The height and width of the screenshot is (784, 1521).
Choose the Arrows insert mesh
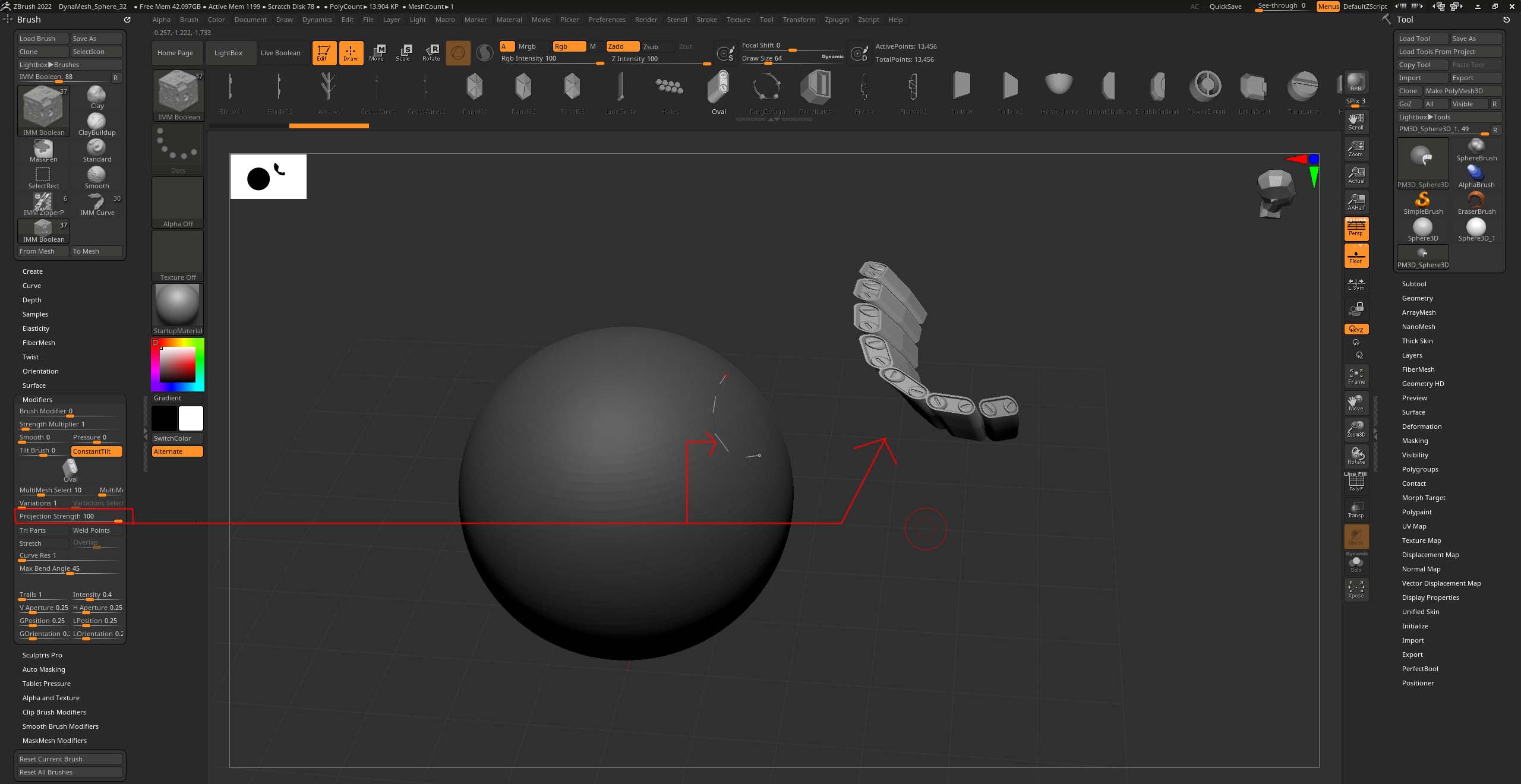pyautogui.click(x=329, y=93)
